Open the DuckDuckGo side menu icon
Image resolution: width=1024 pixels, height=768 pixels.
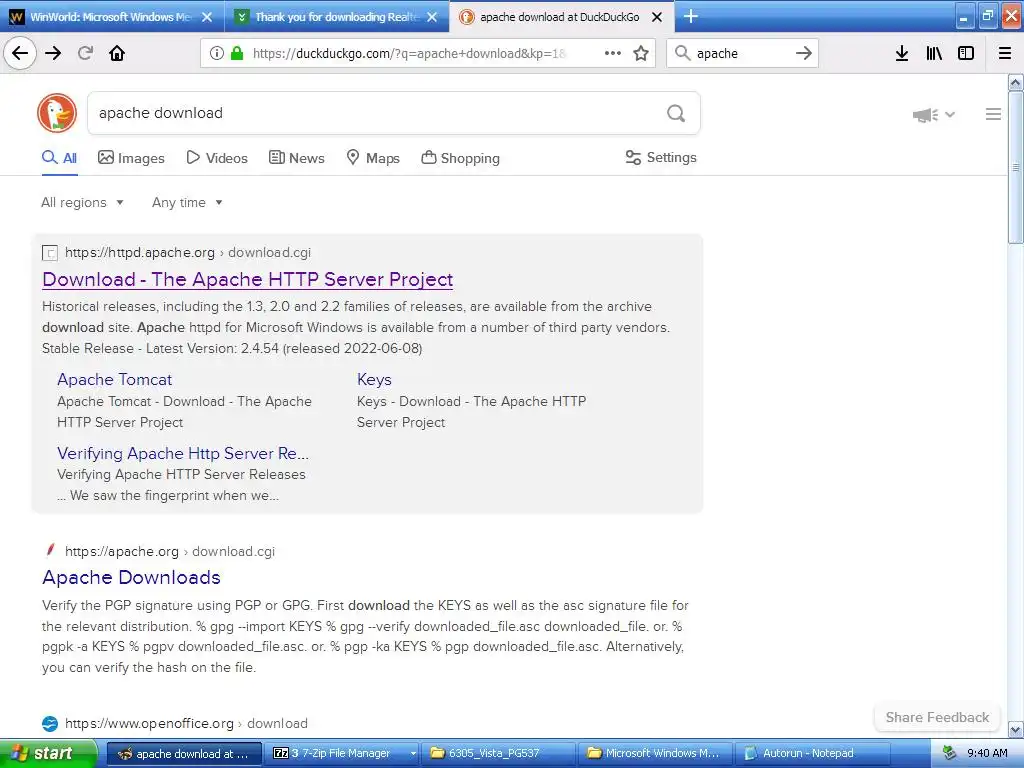993,114
